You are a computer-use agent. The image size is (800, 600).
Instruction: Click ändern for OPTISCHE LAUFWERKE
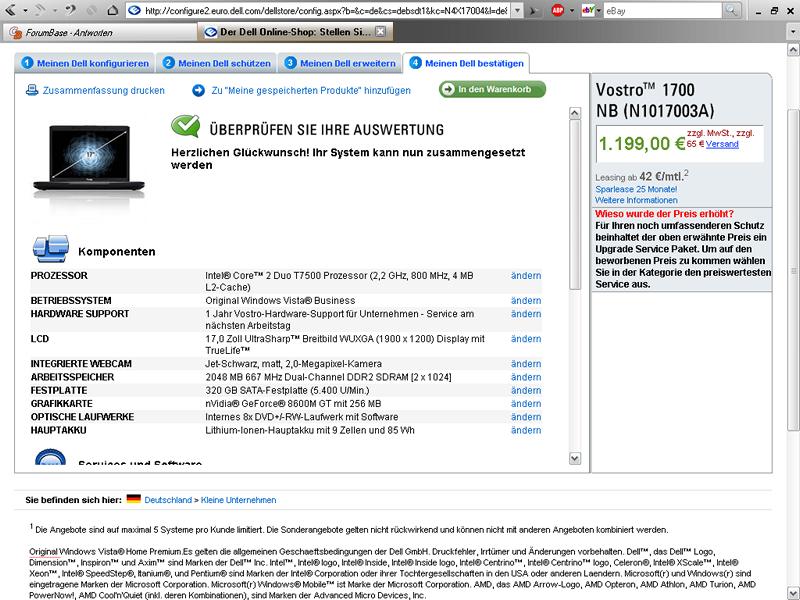point(526,417)
